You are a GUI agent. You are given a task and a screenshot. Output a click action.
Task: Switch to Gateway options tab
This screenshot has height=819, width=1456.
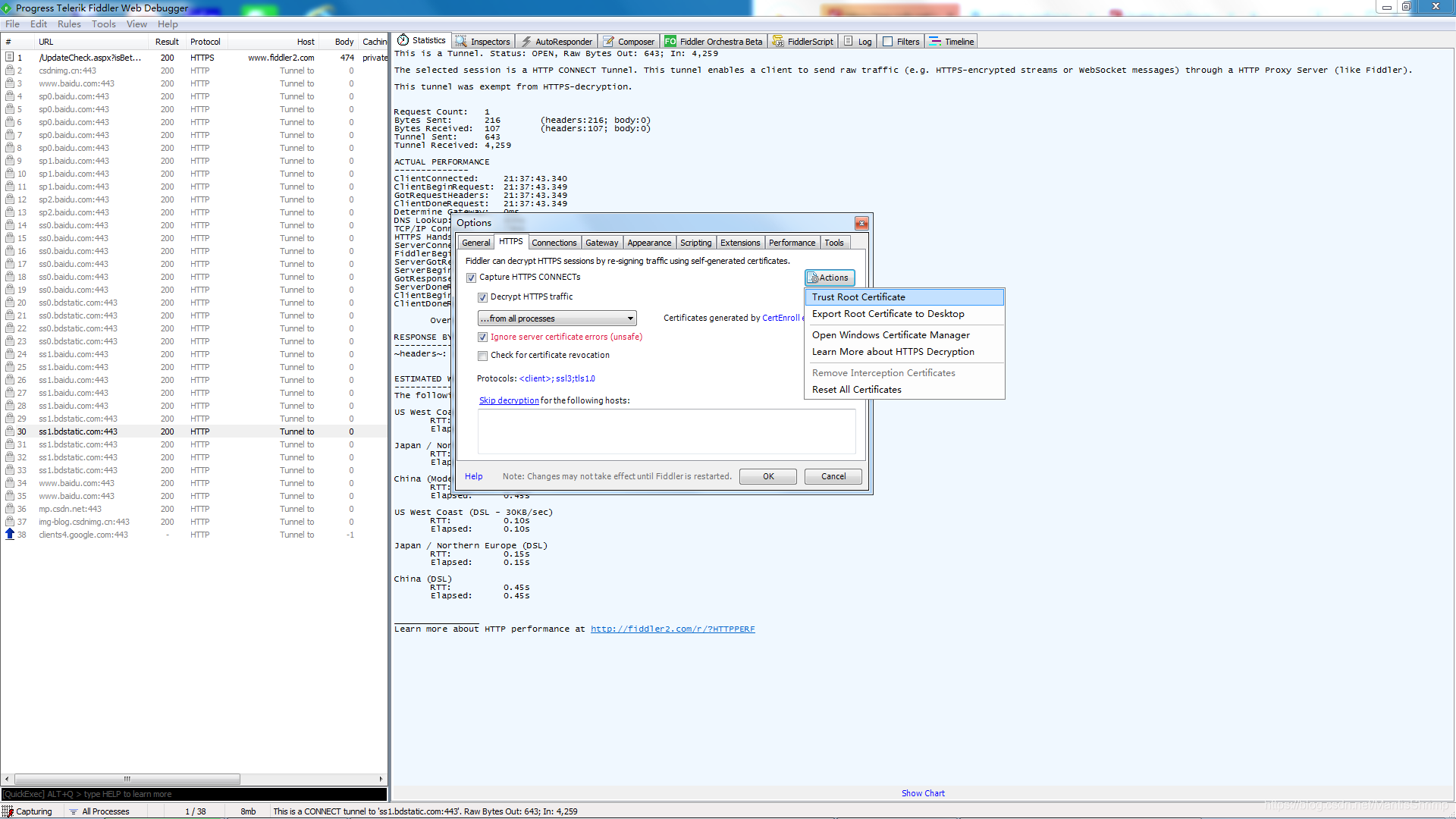[602, 243]
